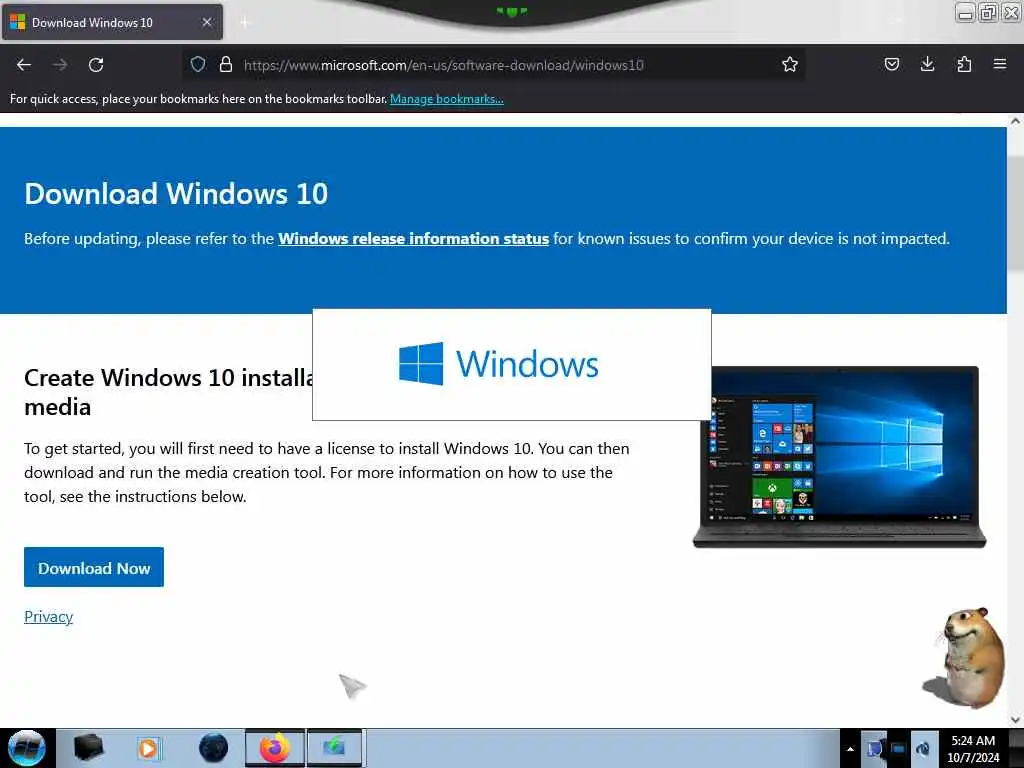The width and height of the screenshot is (1024, 768).
Task: Reload the current page
Action: tap(96, 65)
